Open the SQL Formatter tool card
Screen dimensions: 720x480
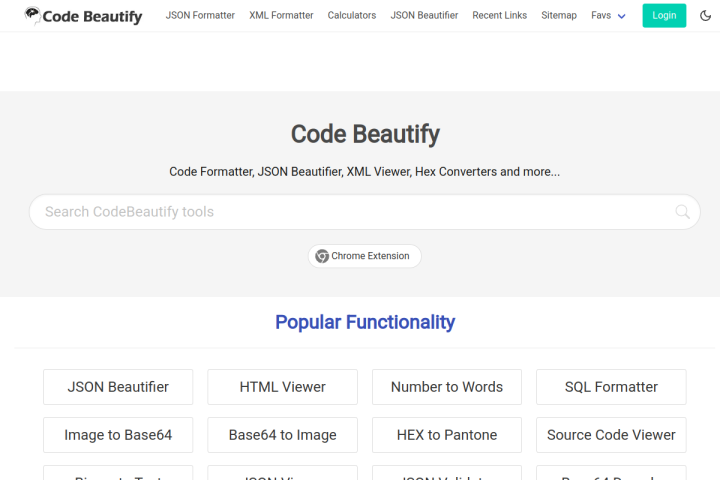pyautogui.click(x=611, y=387)
